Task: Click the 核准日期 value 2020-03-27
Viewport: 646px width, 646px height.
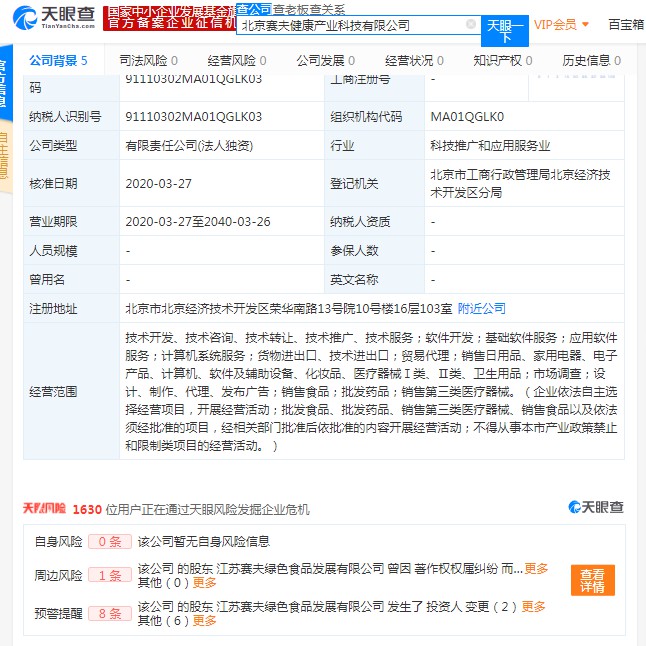Action: [x=159, y=183]
